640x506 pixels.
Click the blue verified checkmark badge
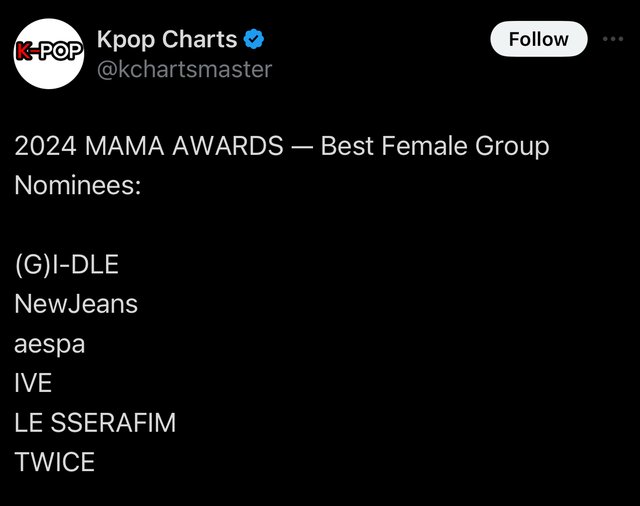pyautogui.click(x=254, y=39)
